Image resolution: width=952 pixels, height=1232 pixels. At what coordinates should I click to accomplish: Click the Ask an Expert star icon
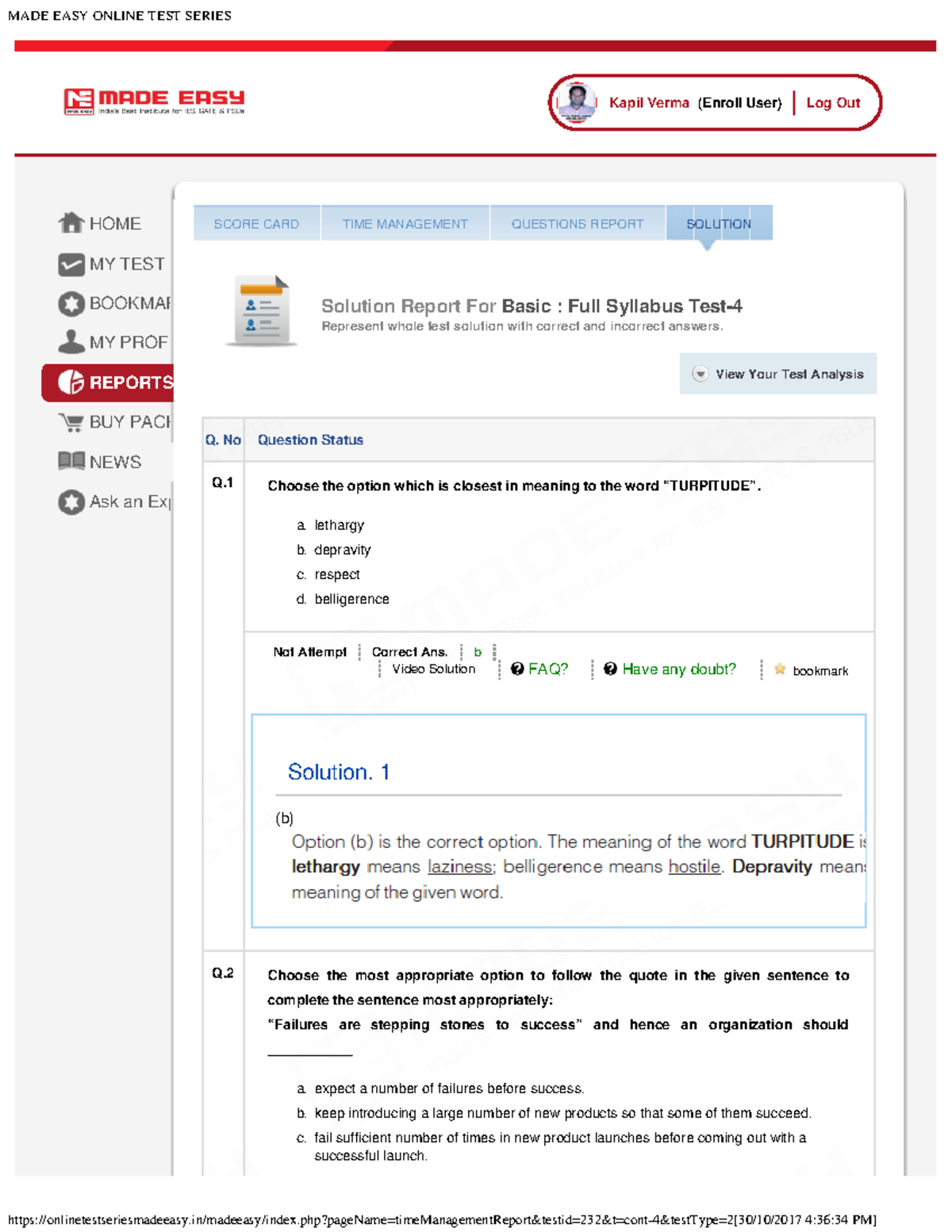71,502
